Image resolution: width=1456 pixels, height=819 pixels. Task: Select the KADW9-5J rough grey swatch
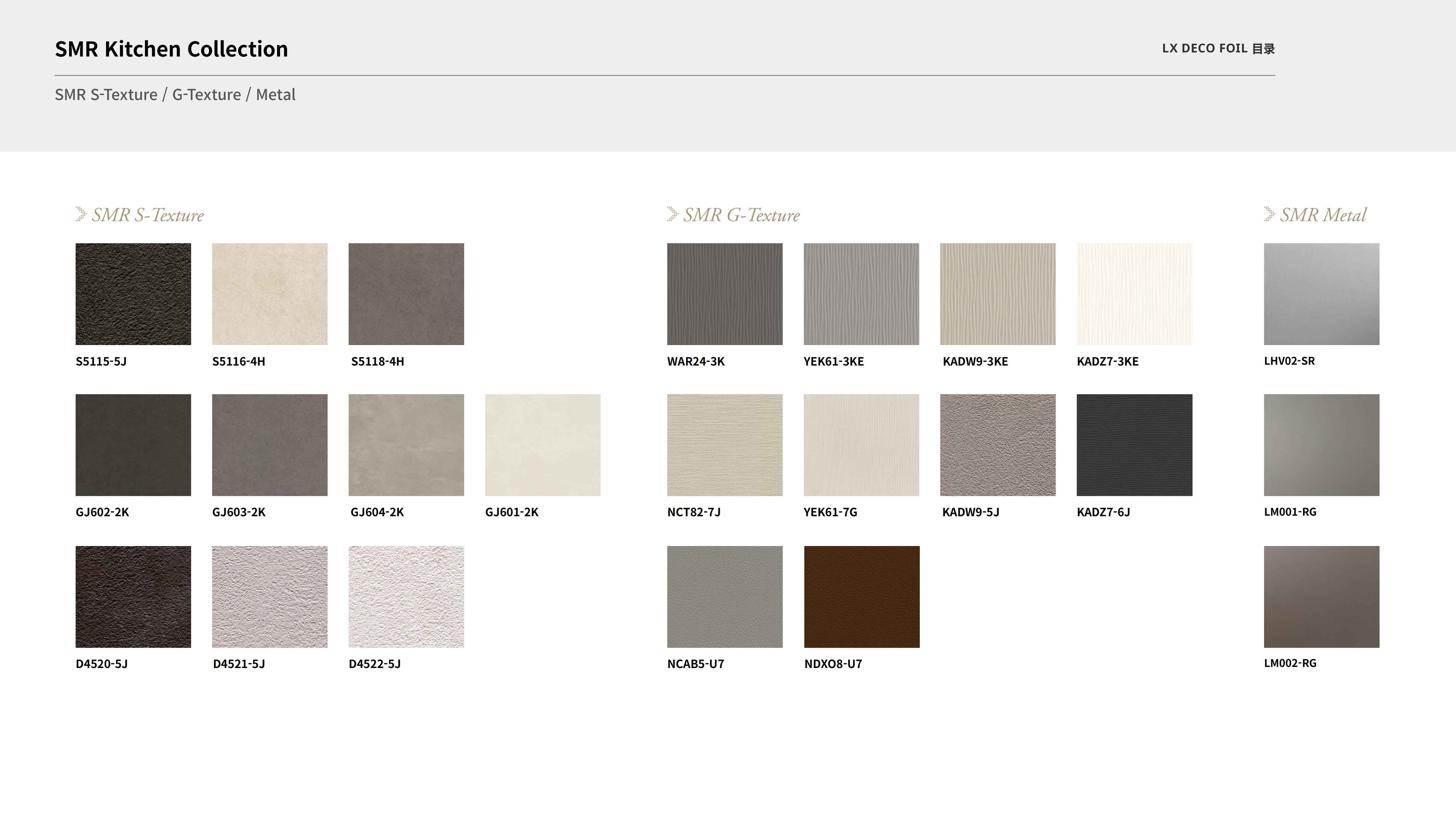998,445
